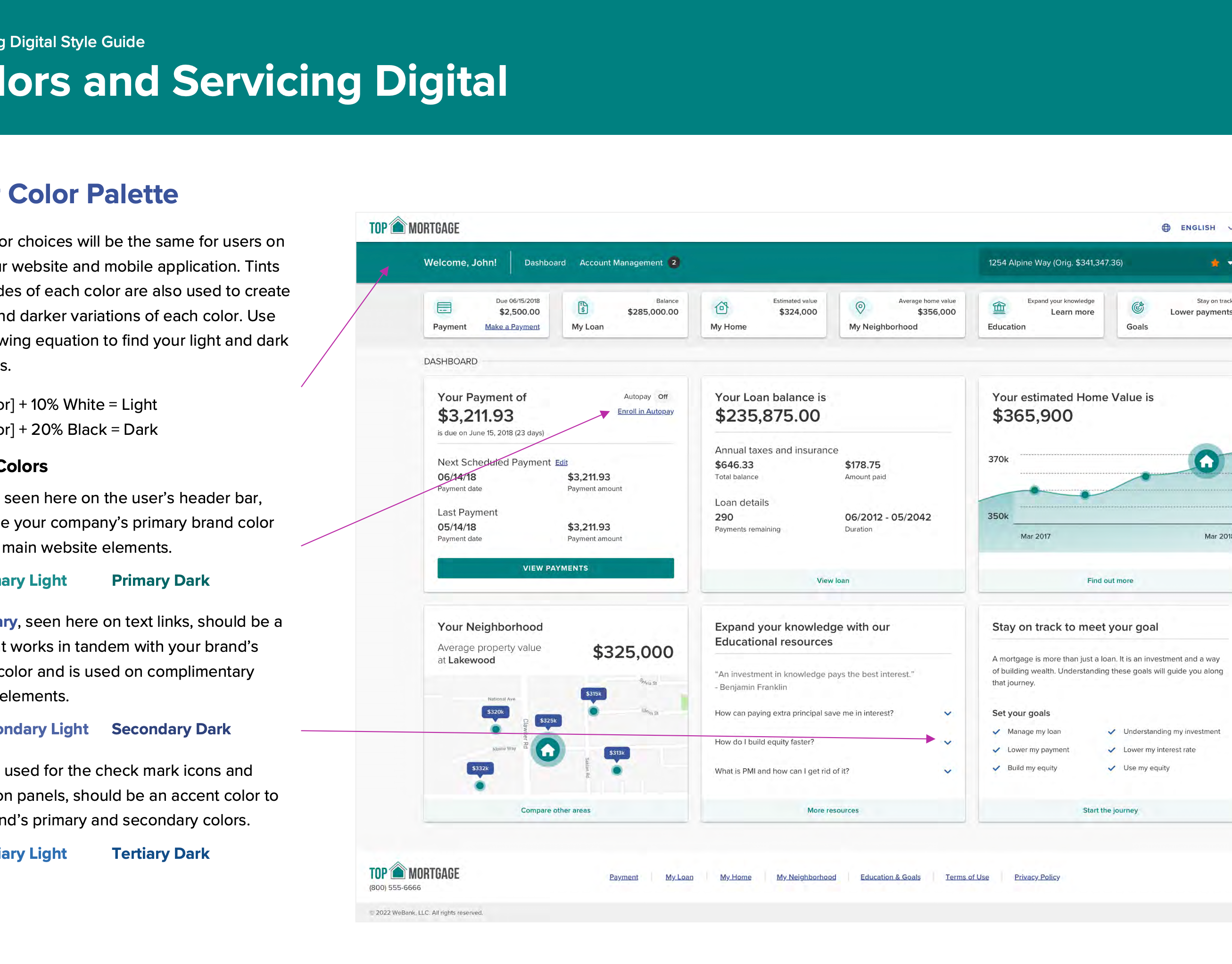Click the My Home house icon
This screenshot has width=1232, height=964.
point(721,307)
